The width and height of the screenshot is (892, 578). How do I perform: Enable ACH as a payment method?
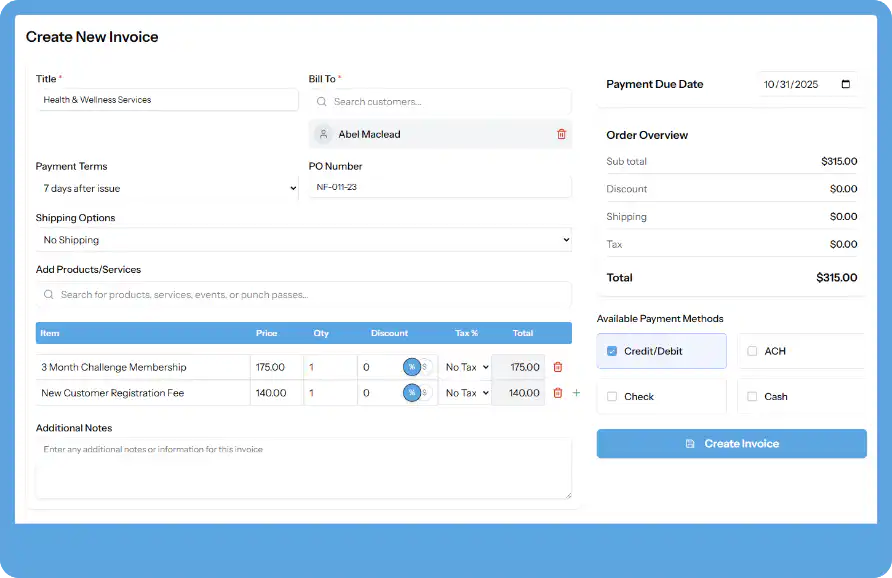[x=753, y=350]
